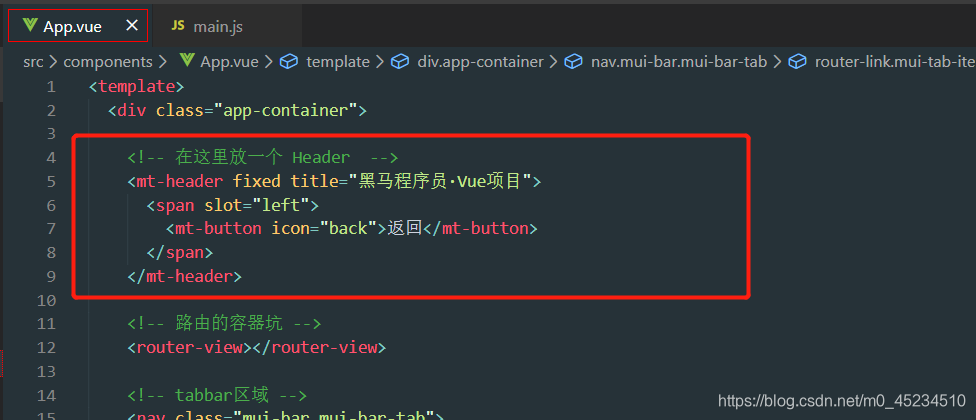
Task: Click the opening <router-view> tag
Action: tap(189, 347)
